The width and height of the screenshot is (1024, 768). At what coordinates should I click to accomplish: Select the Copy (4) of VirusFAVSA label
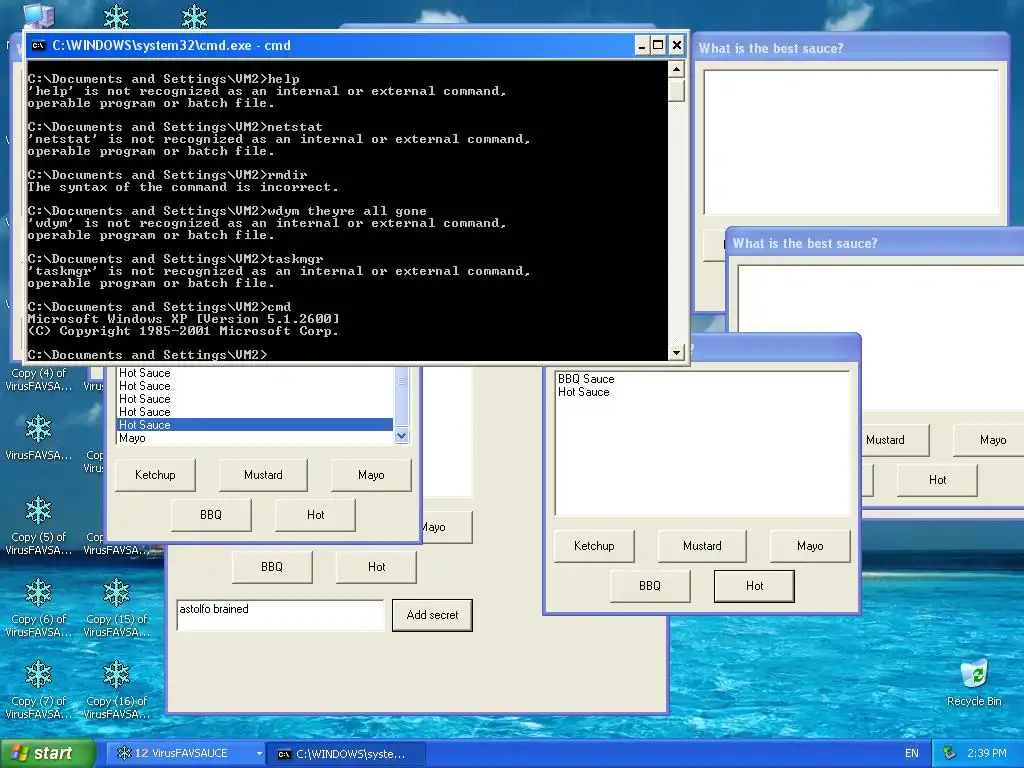(x=39, y=379)
